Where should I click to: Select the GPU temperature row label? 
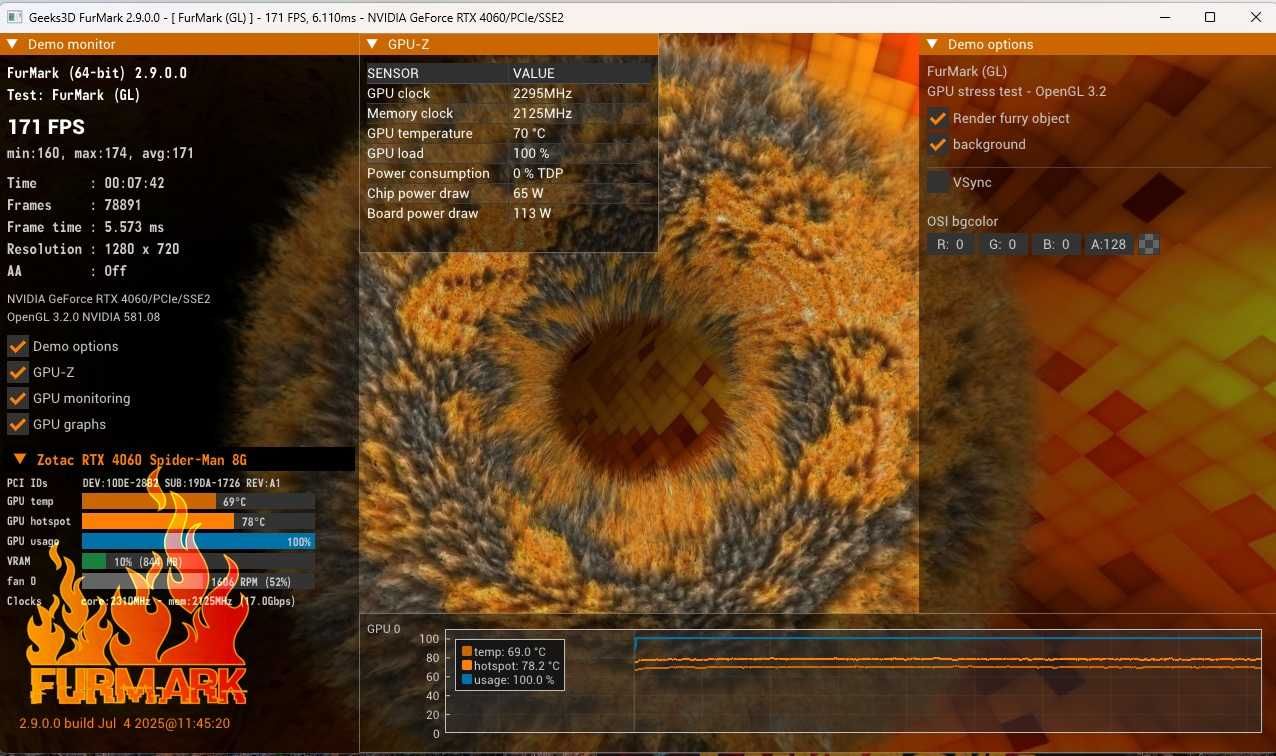419,133
